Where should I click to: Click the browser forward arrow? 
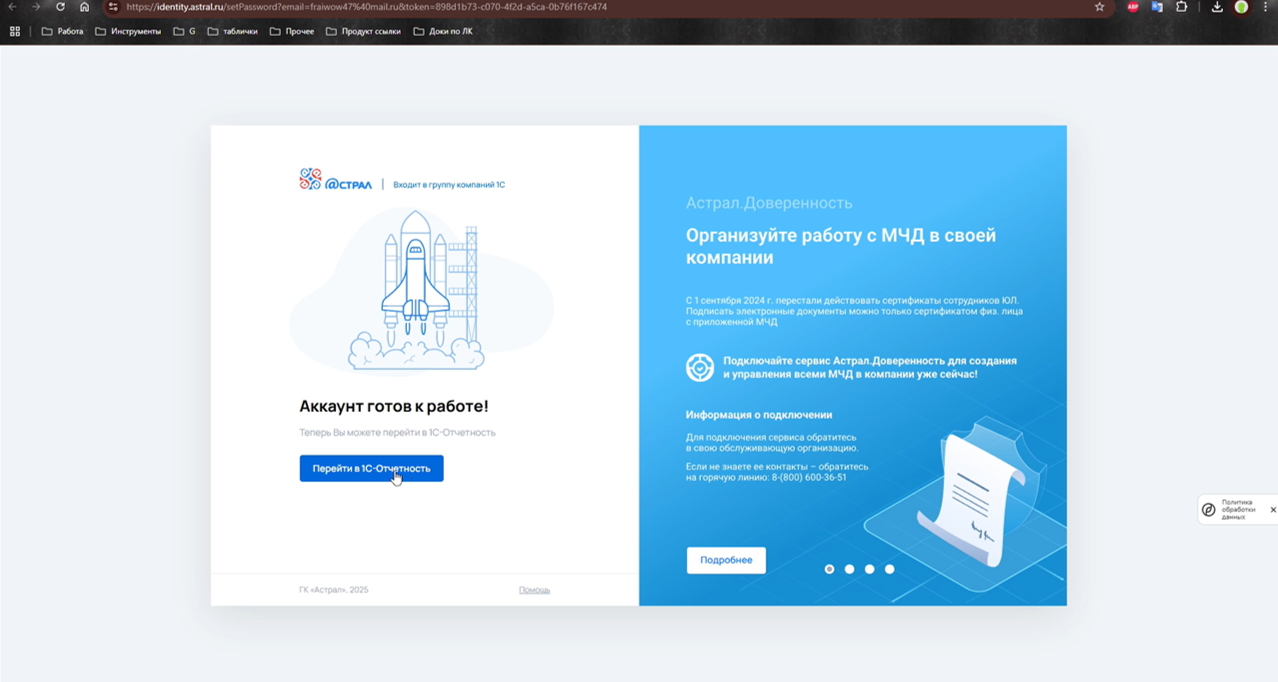point(36,7)
